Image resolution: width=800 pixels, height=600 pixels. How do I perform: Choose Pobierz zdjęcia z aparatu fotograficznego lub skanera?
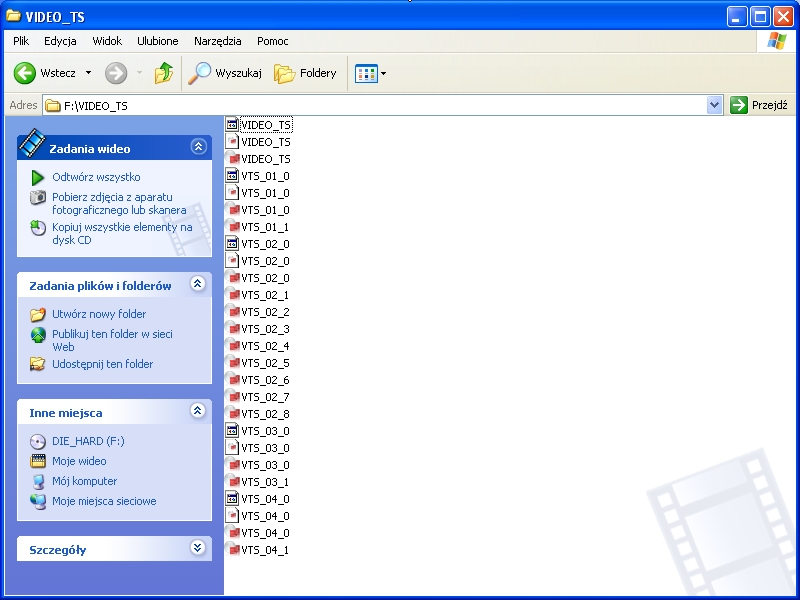[119, 204]
